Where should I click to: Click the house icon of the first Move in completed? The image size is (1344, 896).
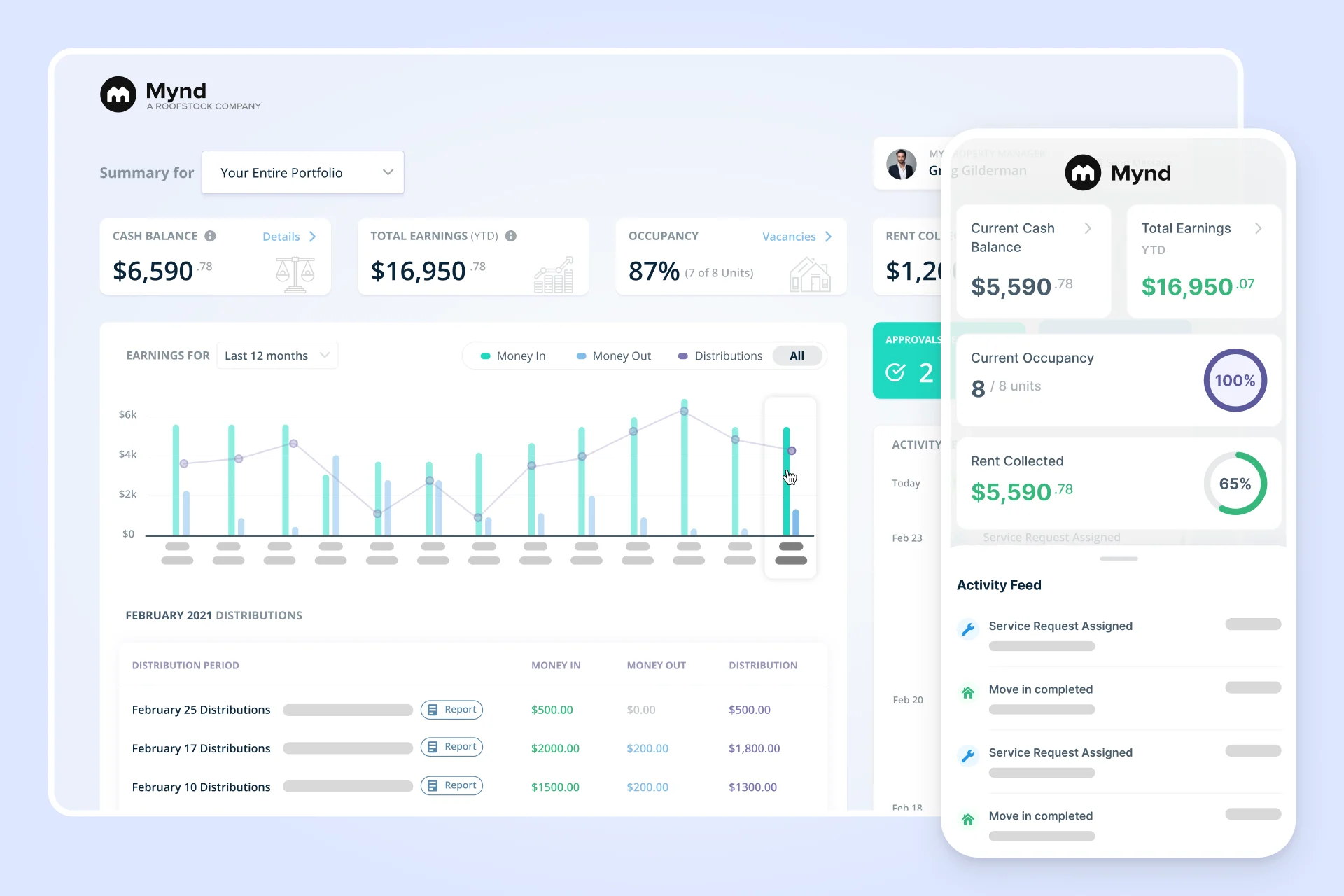coord(968,693)
